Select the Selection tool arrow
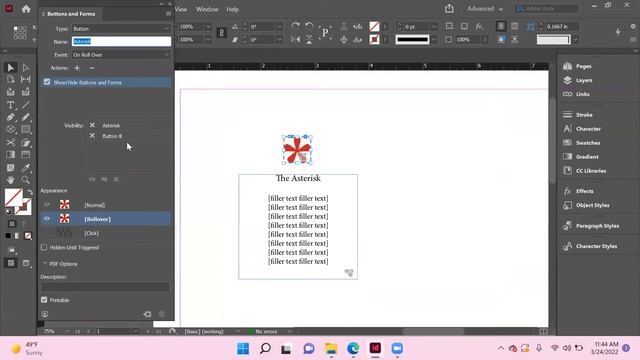640x360 pixels. (x=11, y=67)
